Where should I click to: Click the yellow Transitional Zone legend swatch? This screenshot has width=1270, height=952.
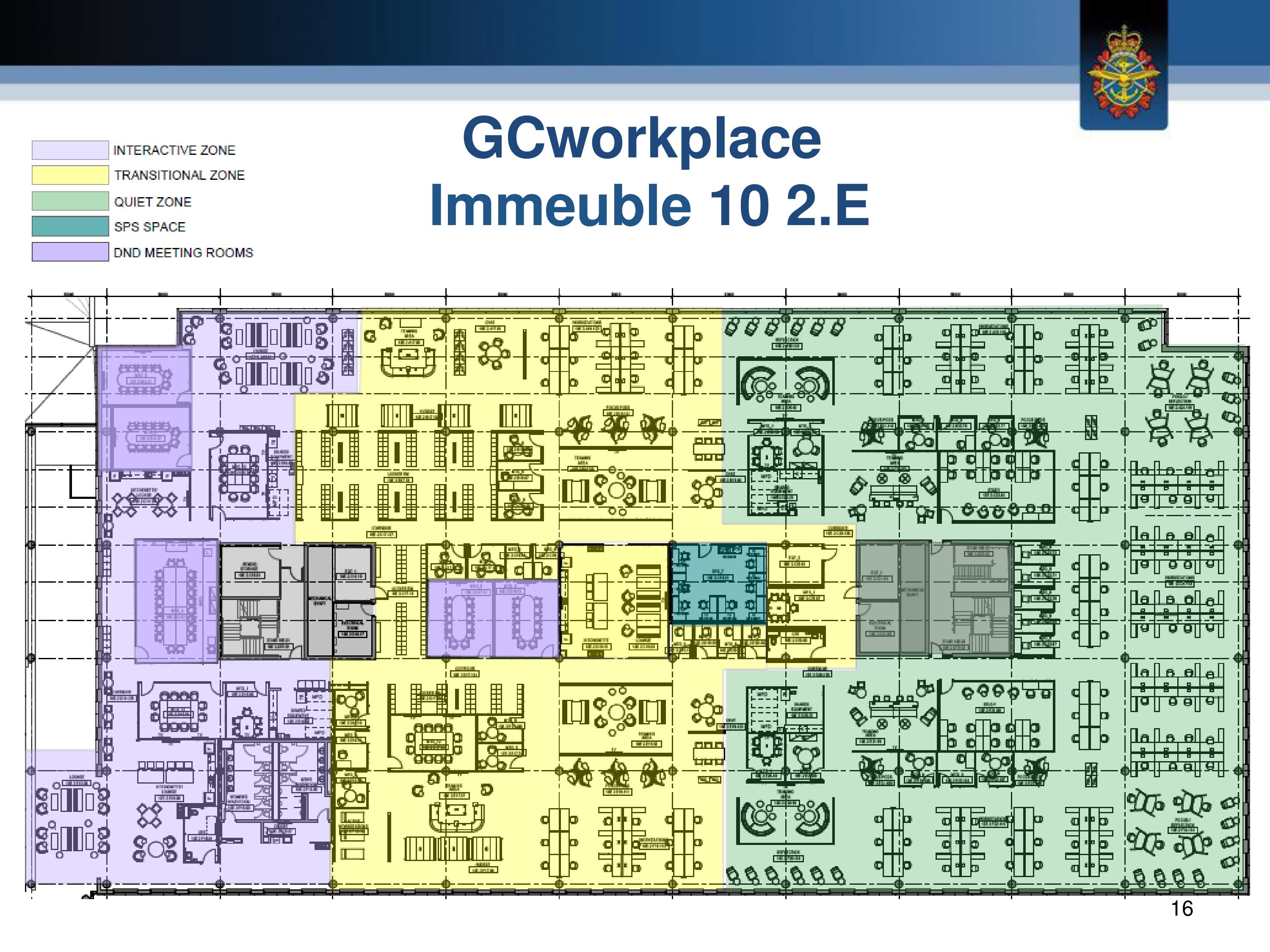70,175
